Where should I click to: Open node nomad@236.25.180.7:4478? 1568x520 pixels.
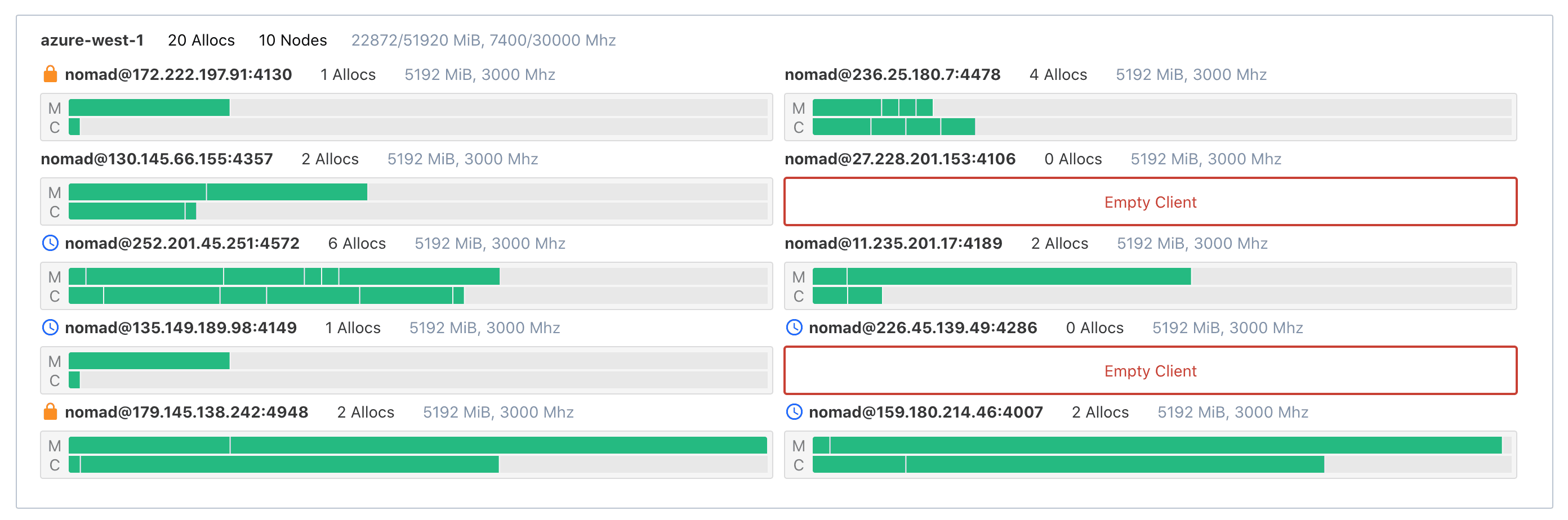pos(892,74)
